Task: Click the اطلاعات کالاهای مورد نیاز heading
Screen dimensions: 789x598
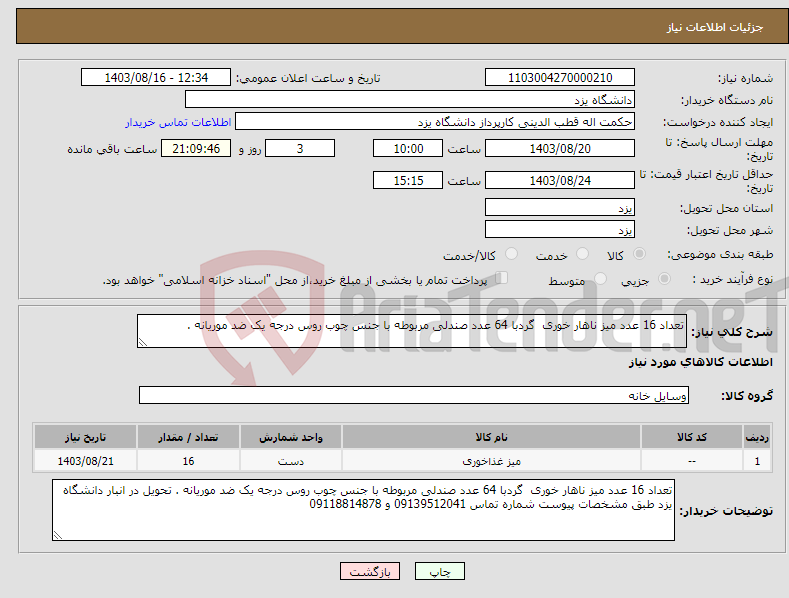Action: (700, 362)
